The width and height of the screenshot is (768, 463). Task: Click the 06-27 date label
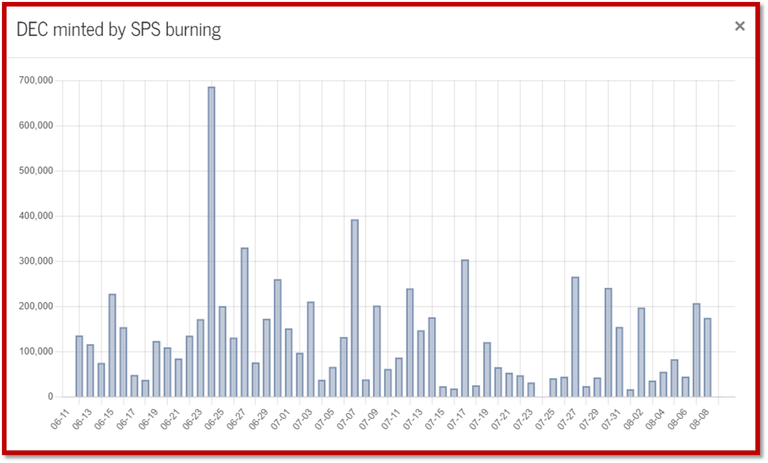236,419
